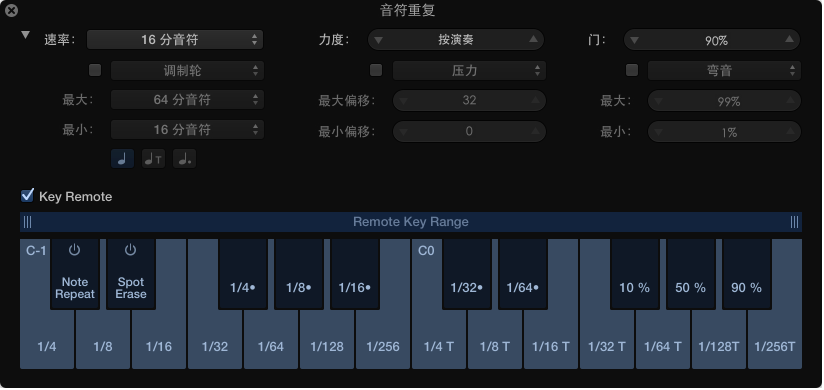Image resolution: width=824 pixels, height=390 pixels.
Task: Grab the right Remote Key Range handle
Action: tap(795, 222)
